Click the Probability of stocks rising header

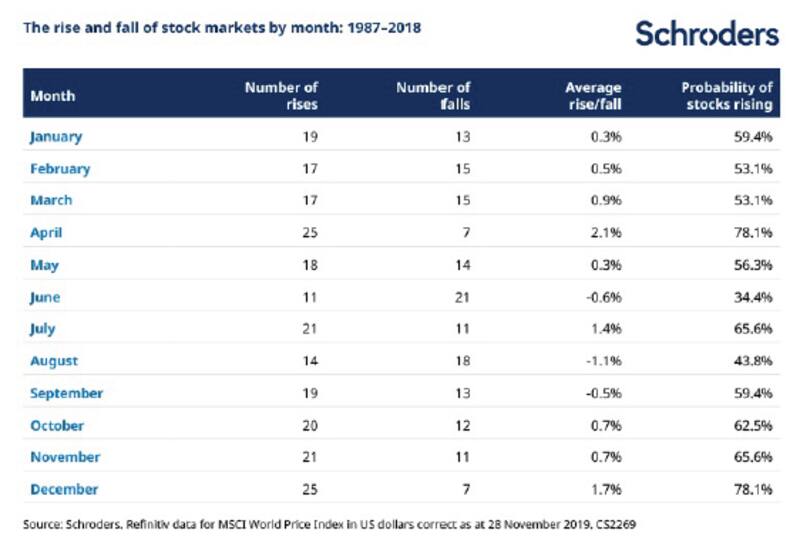(x=728, y=96)
